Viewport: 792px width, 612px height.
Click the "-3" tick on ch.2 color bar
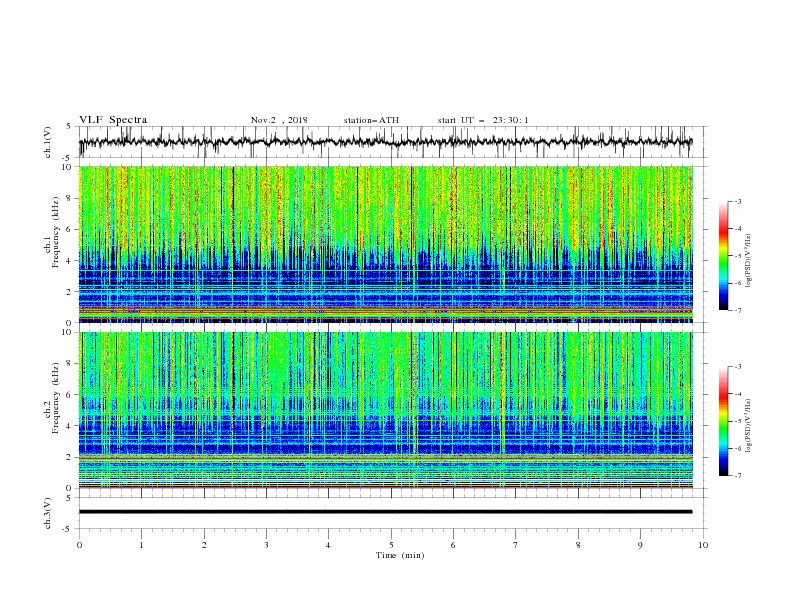coord(738,367)
